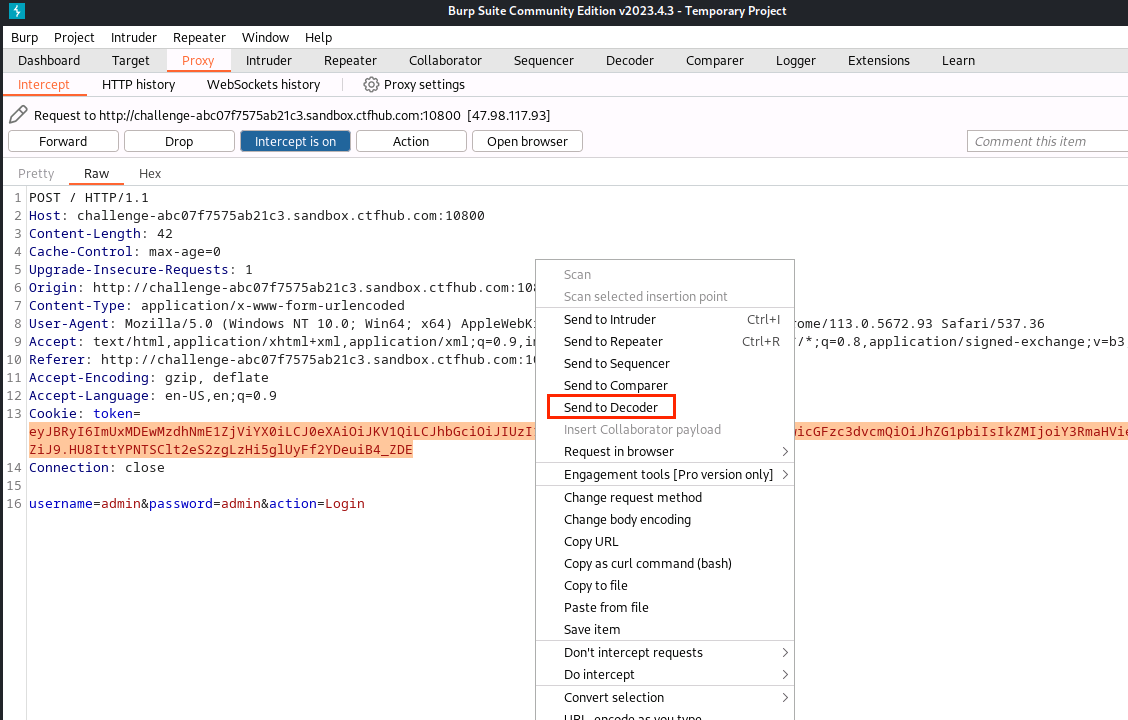
Task: Open the Window menu
Action: click(265, 37)
